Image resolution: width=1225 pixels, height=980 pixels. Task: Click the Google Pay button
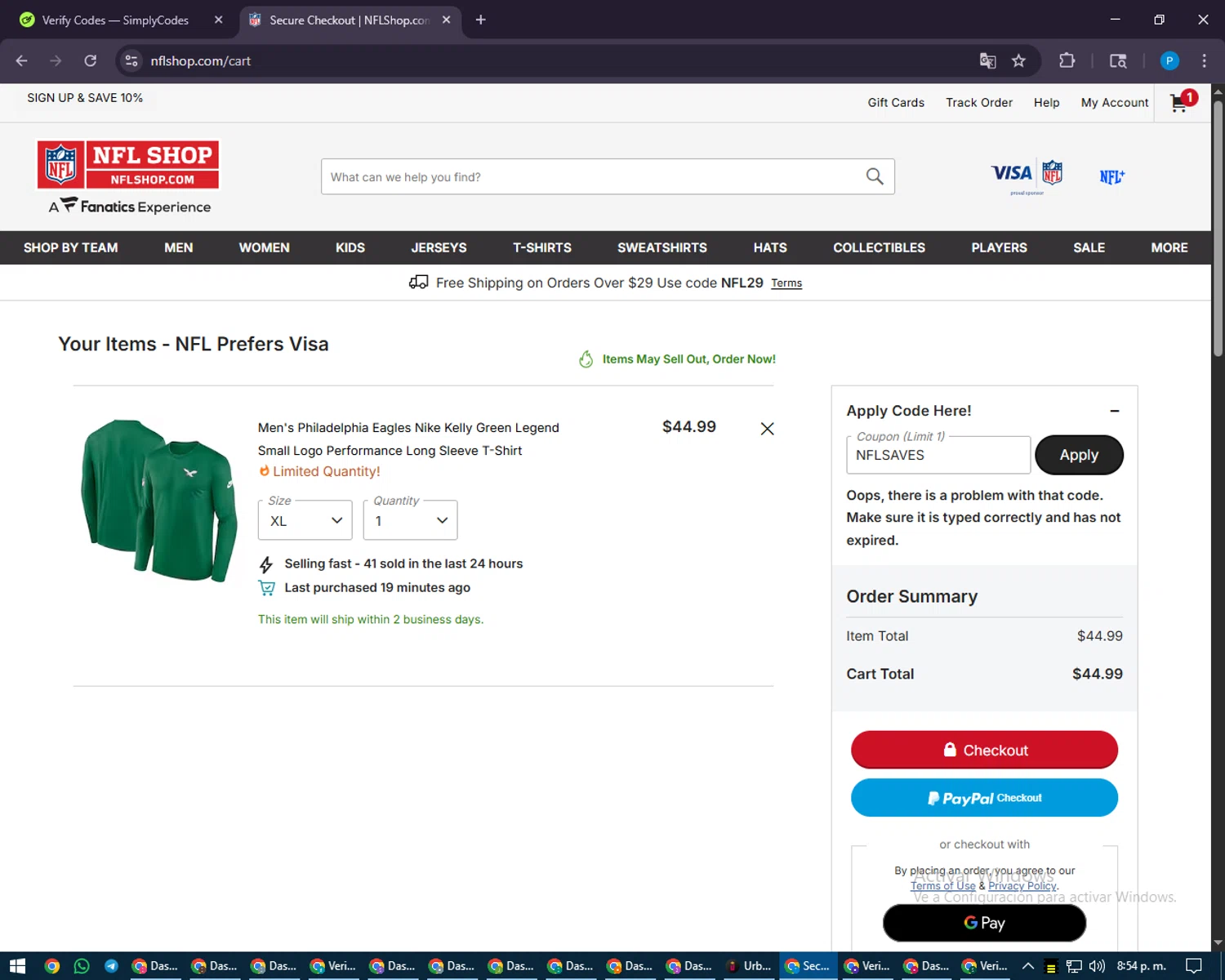coord(984,923)
